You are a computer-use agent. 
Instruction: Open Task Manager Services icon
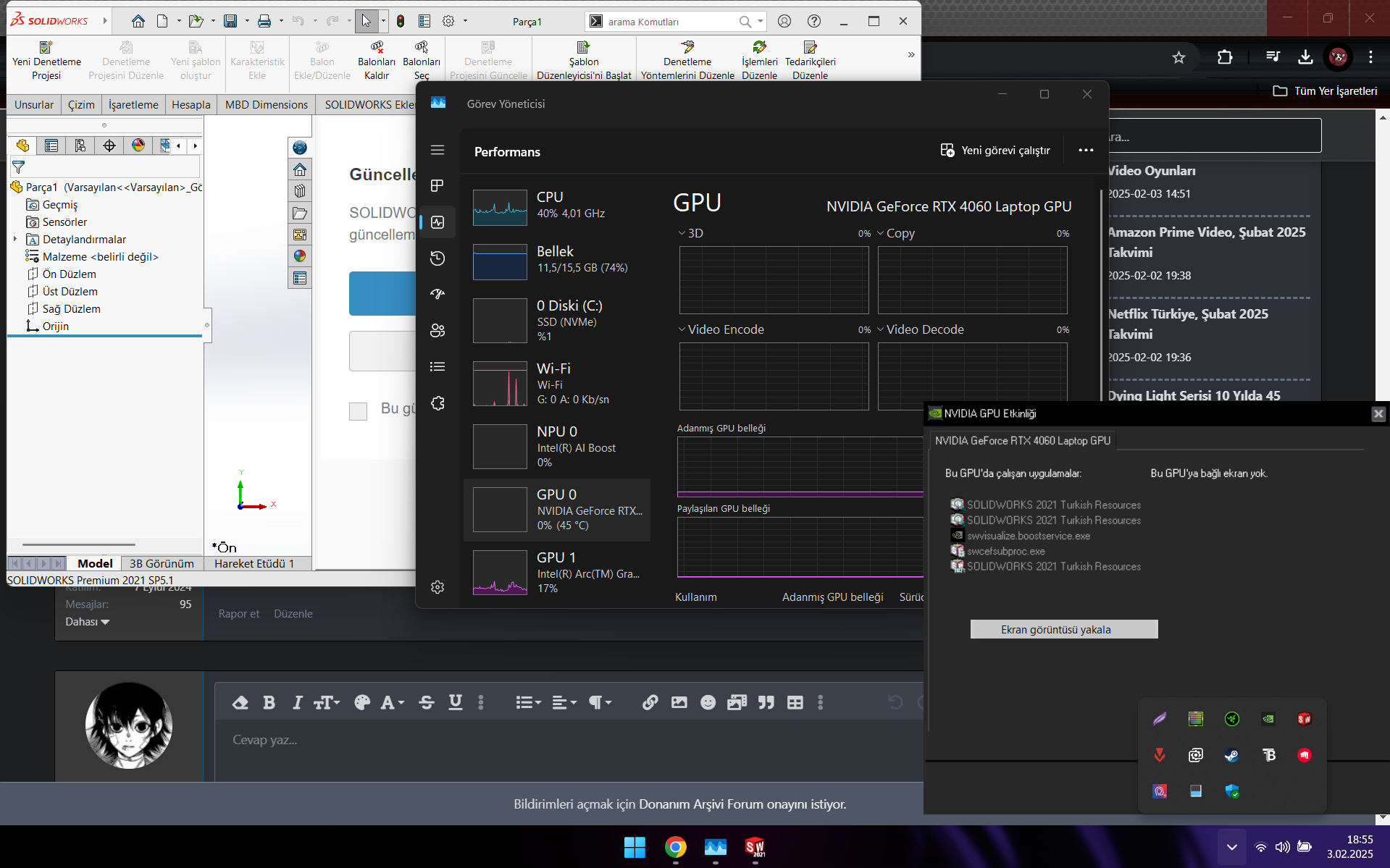437,403
